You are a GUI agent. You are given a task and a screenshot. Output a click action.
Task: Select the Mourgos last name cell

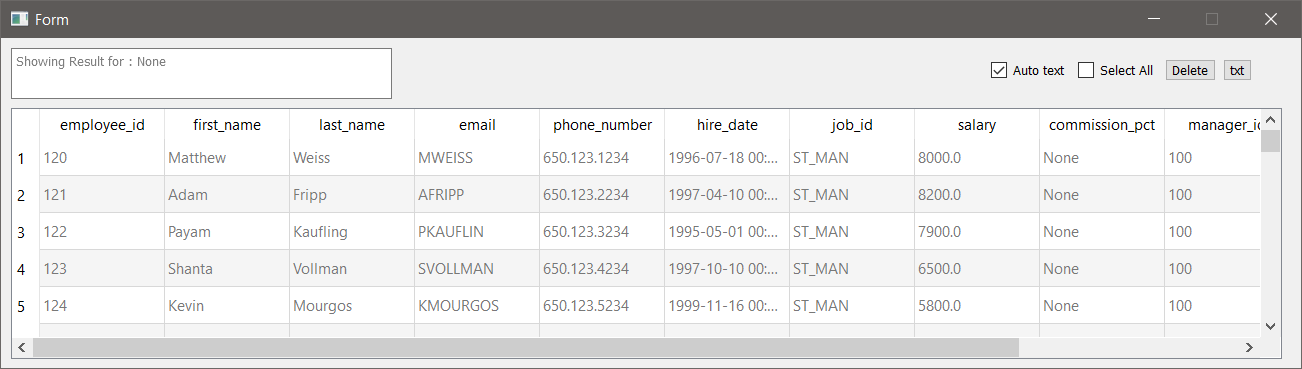coord(352,306)
